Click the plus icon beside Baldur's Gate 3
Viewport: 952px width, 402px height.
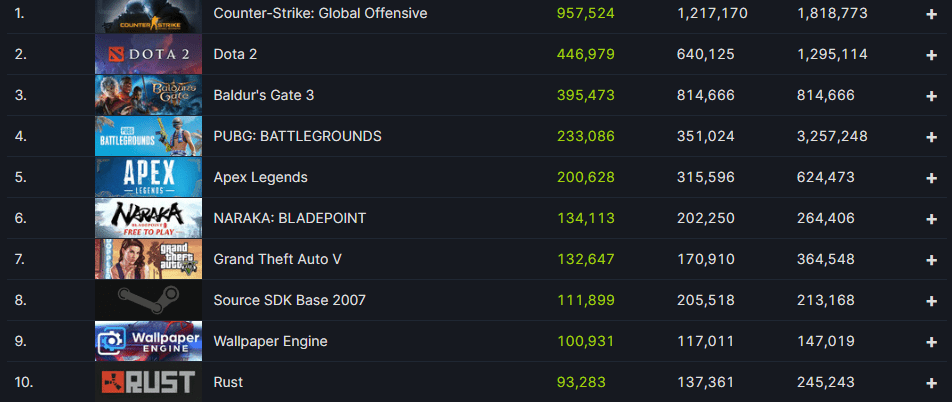point(931,96)
